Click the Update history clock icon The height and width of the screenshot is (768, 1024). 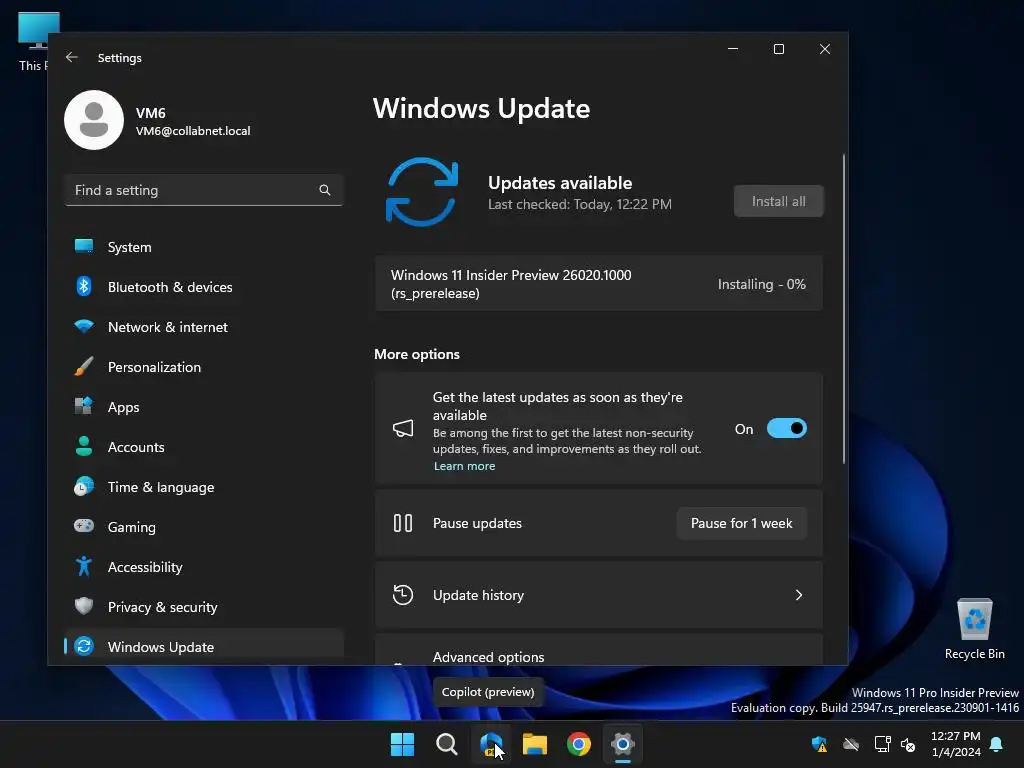[x=403, y=595]
